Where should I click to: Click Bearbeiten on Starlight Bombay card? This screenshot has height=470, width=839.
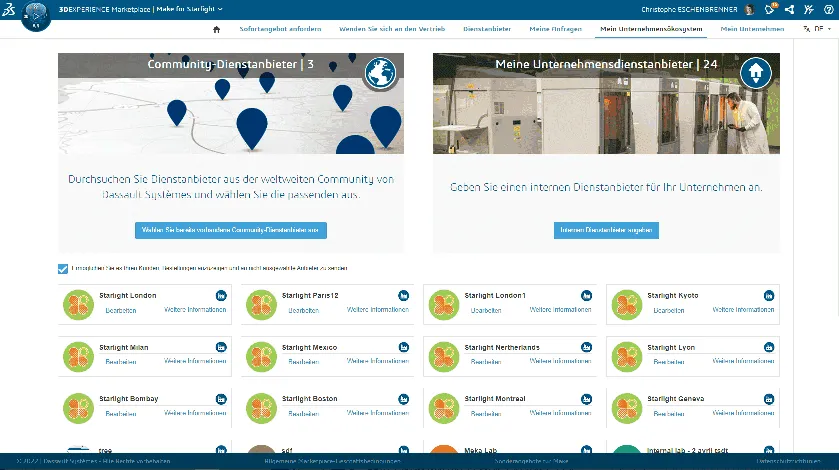121,414
